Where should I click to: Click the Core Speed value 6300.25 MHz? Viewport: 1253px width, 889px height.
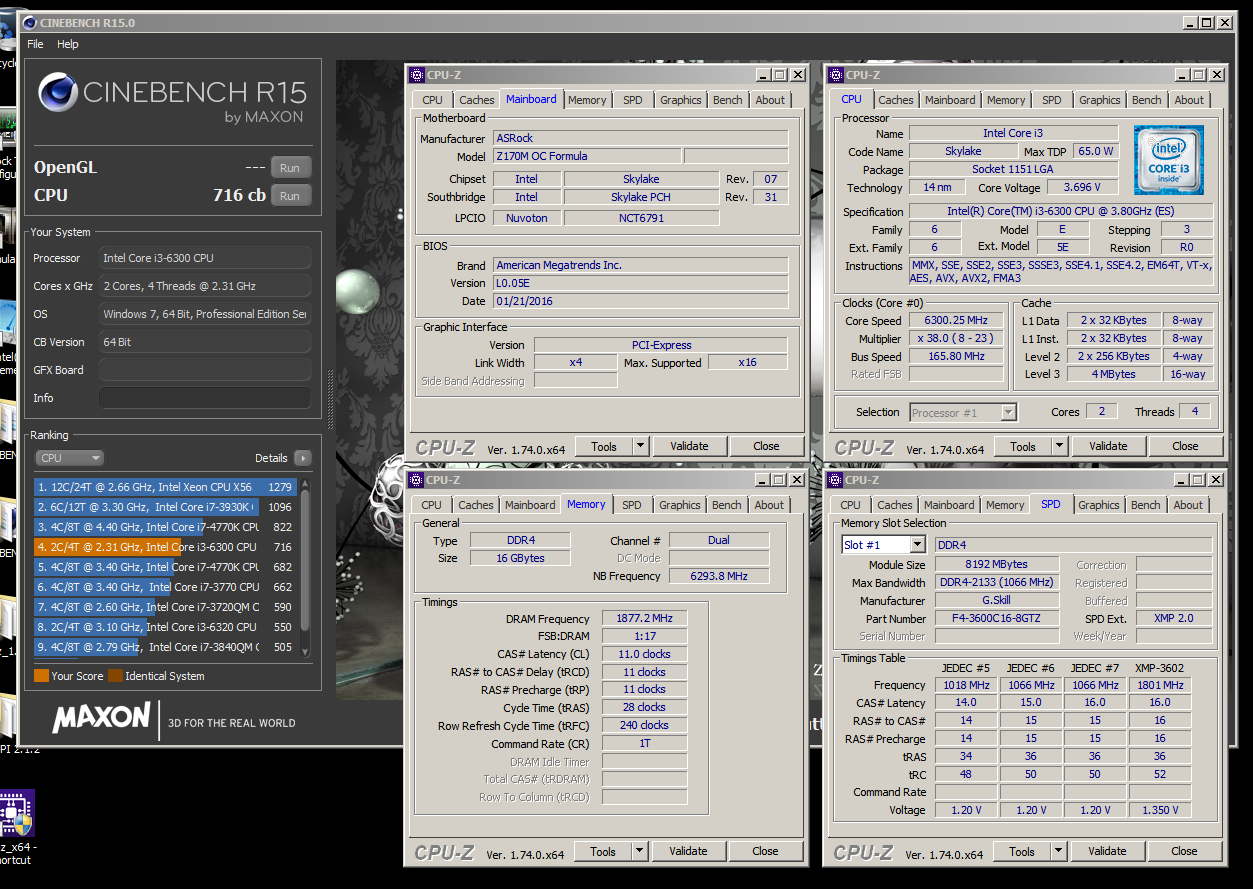[956, 321]
